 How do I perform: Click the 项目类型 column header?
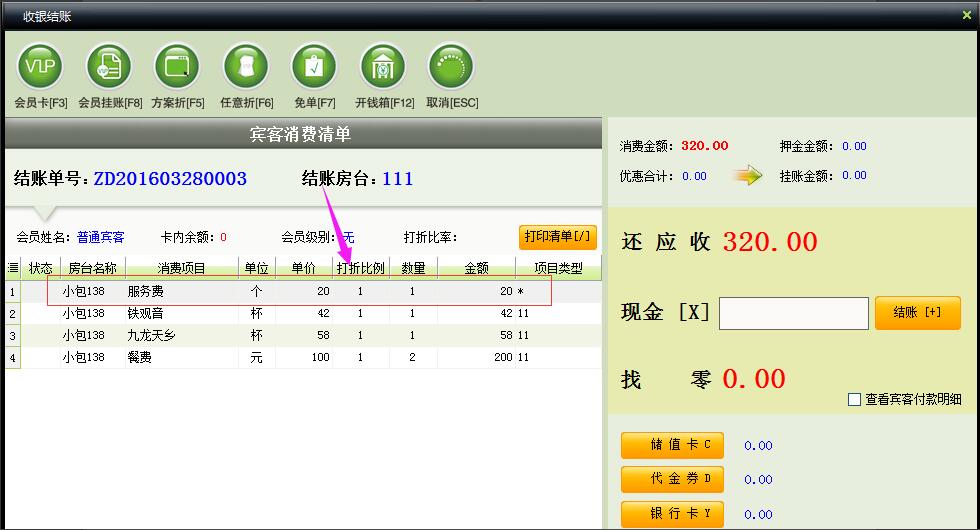558,268
